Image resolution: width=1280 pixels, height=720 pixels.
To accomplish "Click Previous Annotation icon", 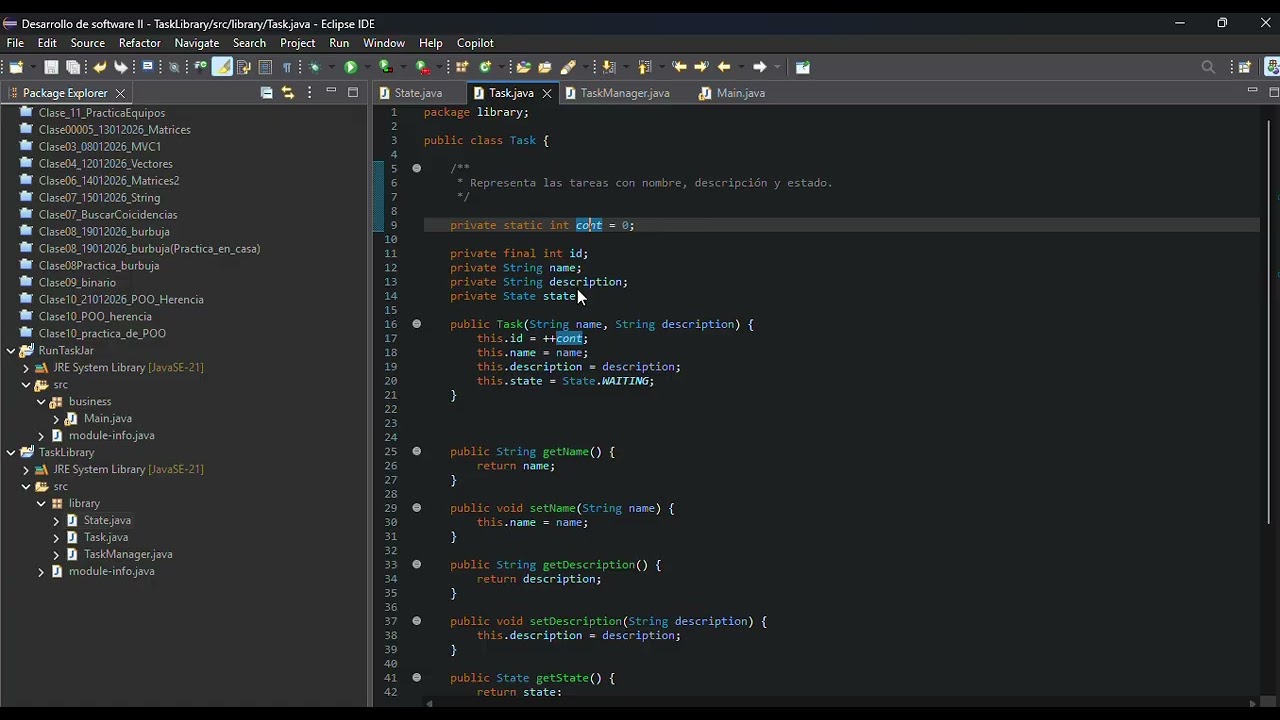I will coord(644,67).
